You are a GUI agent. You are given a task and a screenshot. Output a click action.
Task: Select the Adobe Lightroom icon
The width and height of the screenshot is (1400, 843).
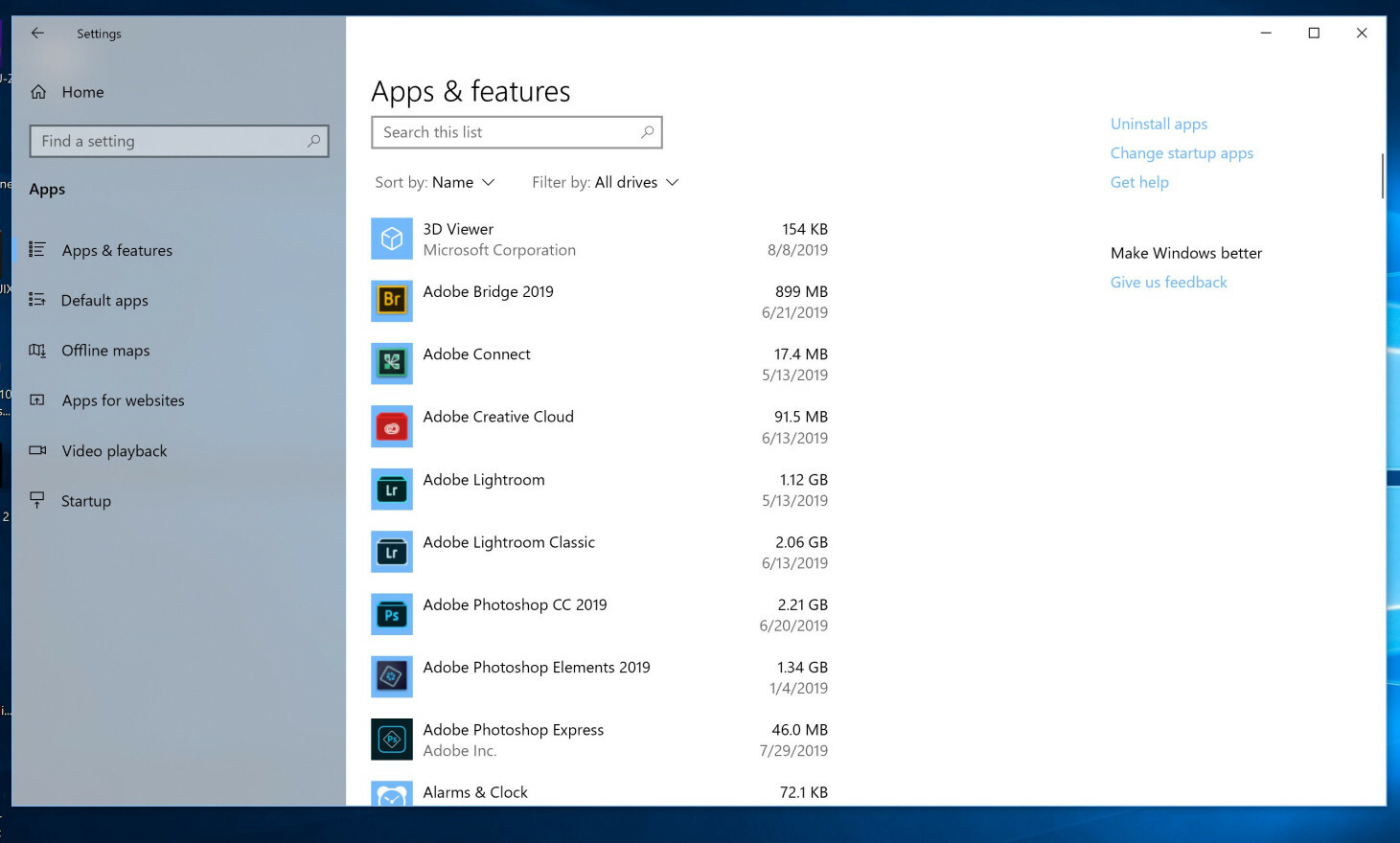[392, 490]
